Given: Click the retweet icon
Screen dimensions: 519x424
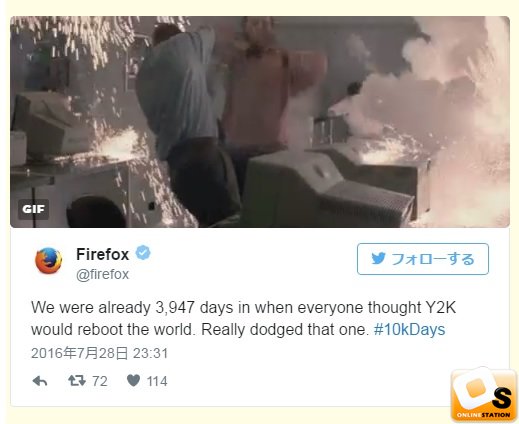Looking at the screenshot, I should 77,380.
